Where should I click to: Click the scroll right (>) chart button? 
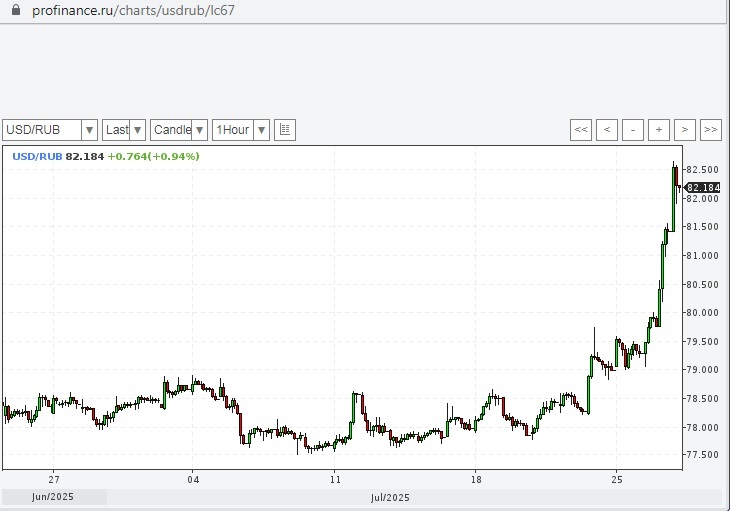pos(685,130)
